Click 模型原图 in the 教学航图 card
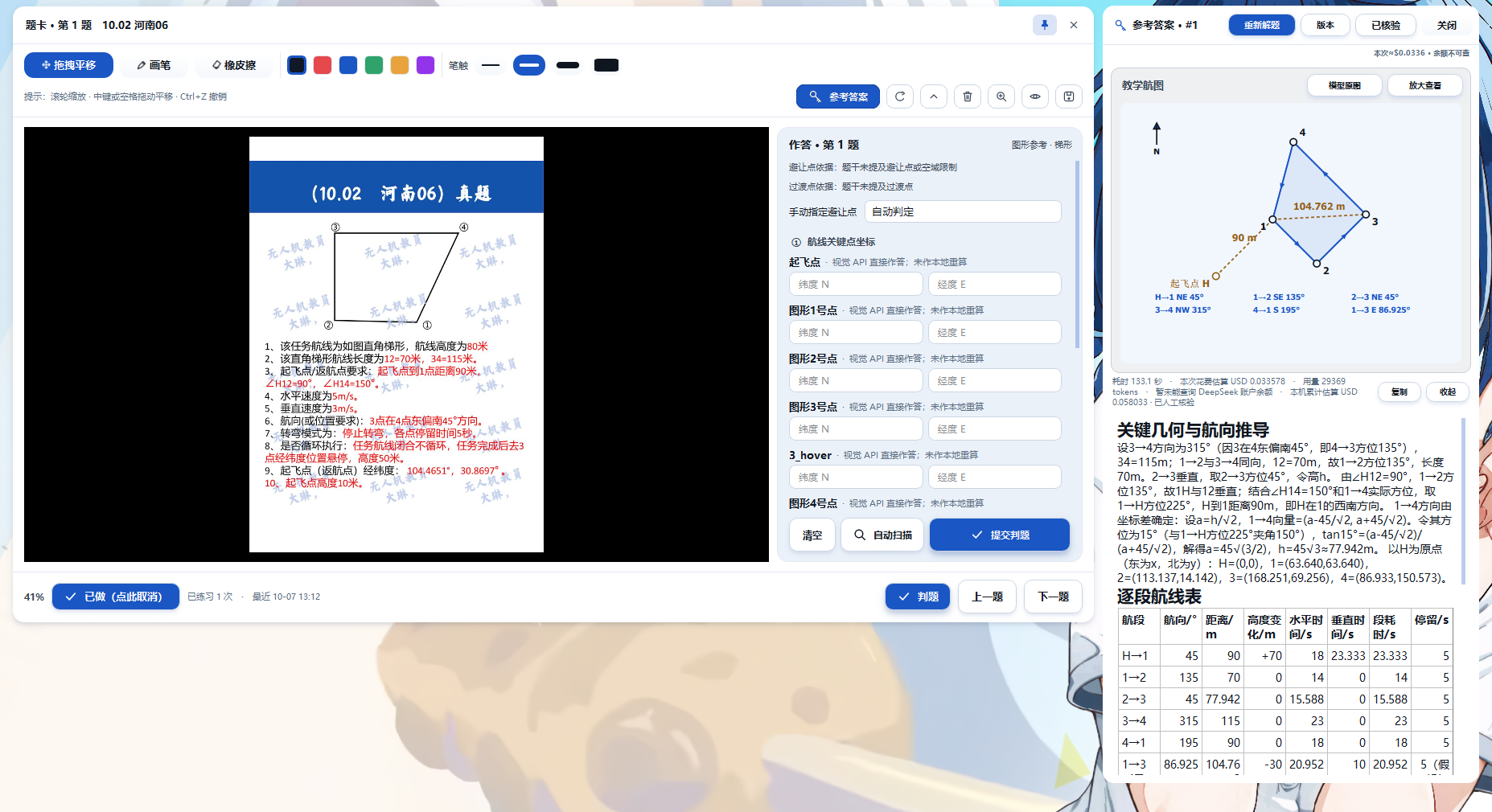This screenshot has width=1492, height=812. pyautogui.click(x=1345, y=85)
